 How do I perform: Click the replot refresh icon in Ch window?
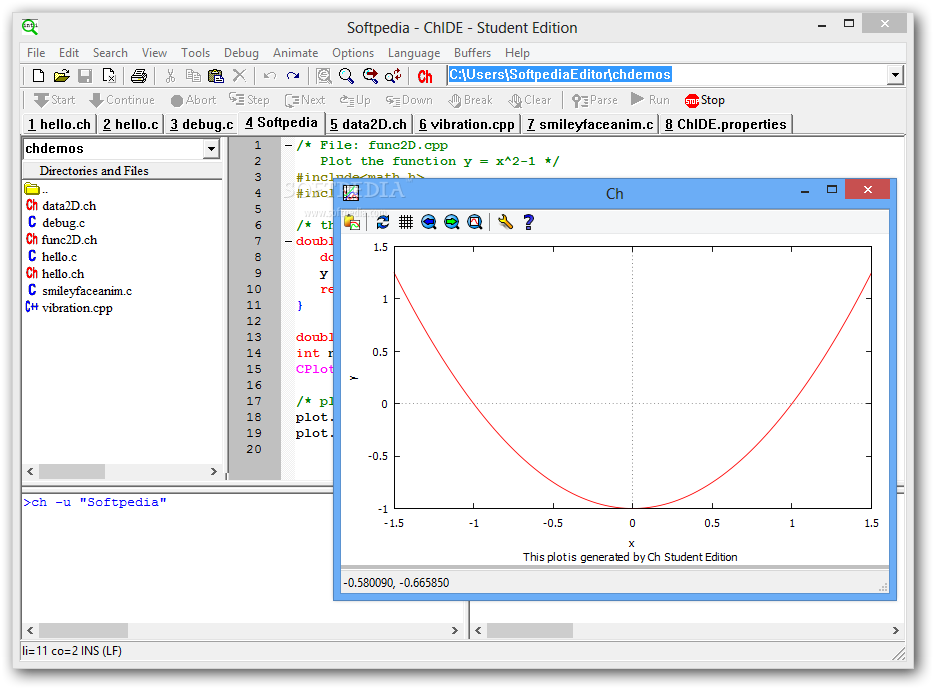pyautogui.click(x=382, y=223)
